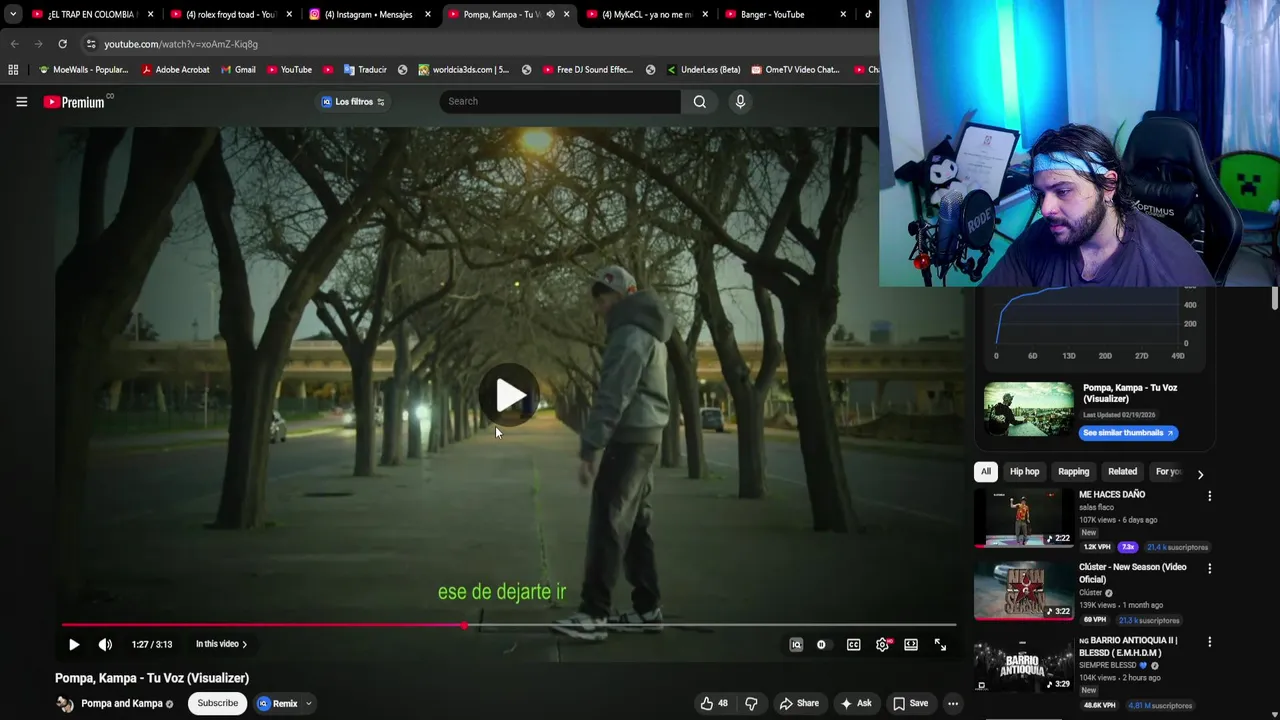This screenshot has height=720, width=1280.
Task: Open the Traducir bookmark
Action: [x=365, y=70]
